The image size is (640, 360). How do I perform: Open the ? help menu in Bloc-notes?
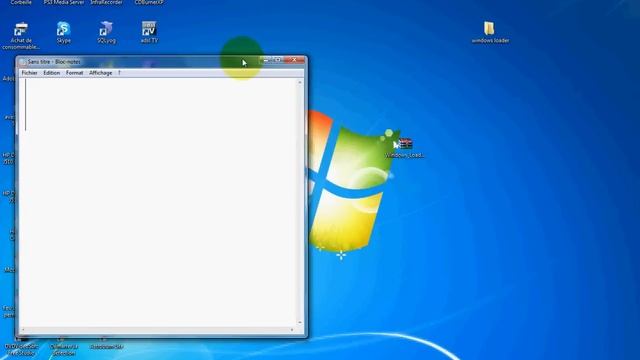pyautogui.click(x=119, y=73)
